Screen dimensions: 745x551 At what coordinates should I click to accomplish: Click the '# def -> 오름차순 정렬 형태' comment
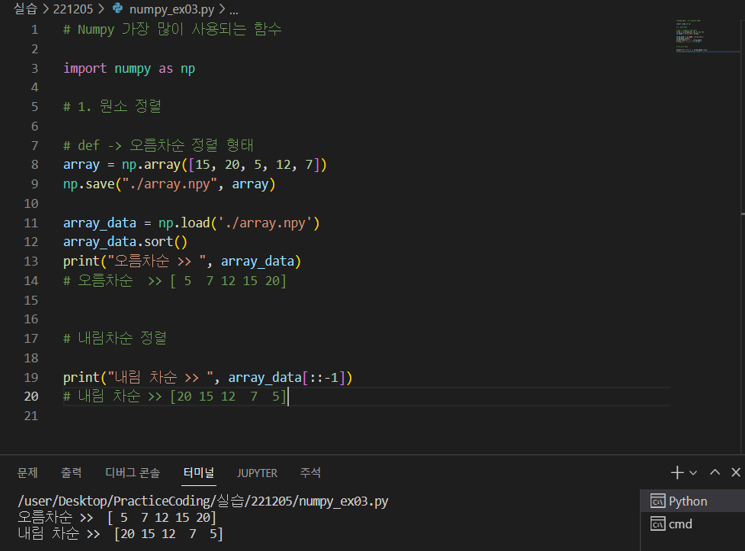159,145
